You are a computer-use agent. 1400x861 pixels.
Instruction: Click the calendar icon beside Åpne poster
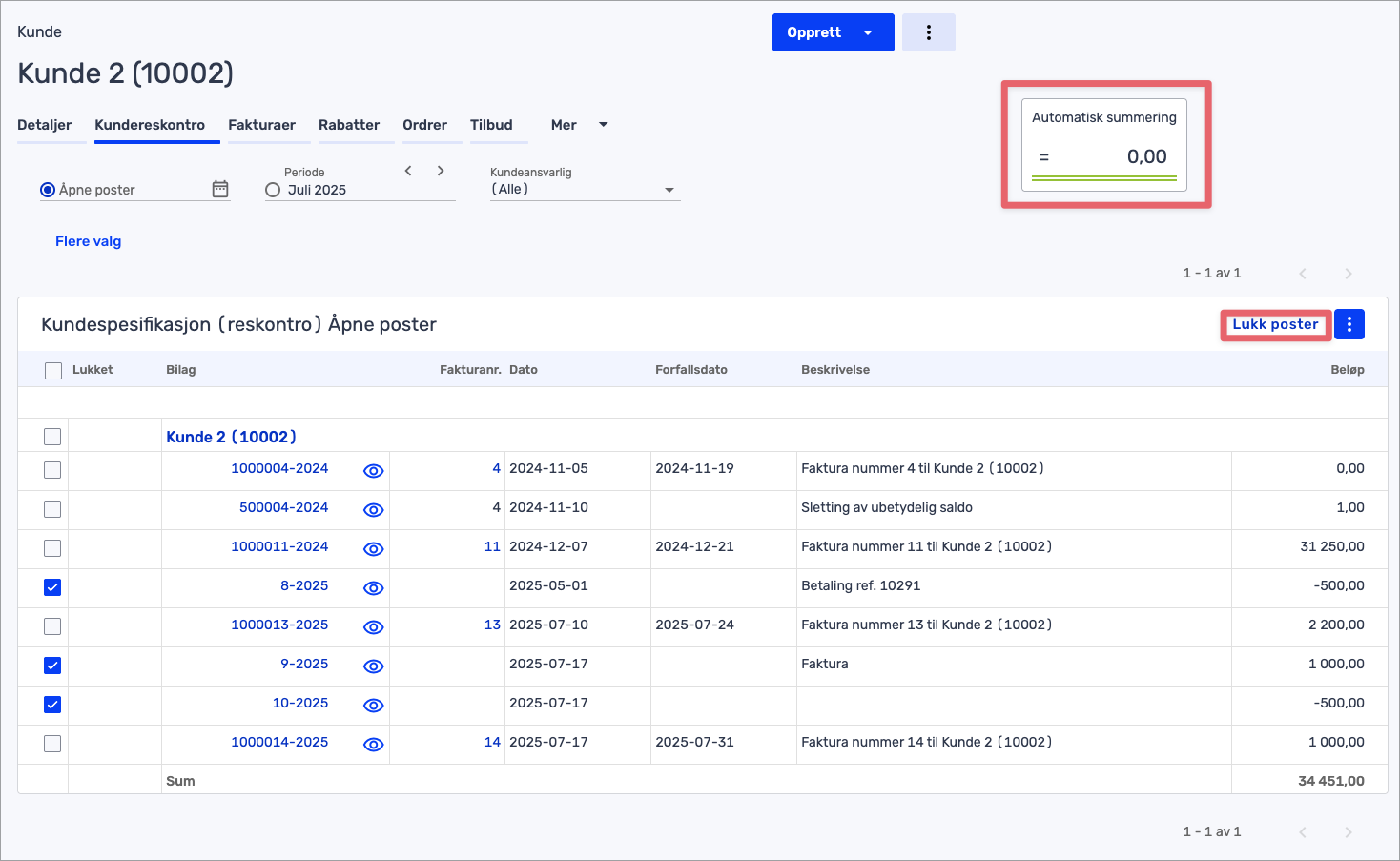(220, 189)
